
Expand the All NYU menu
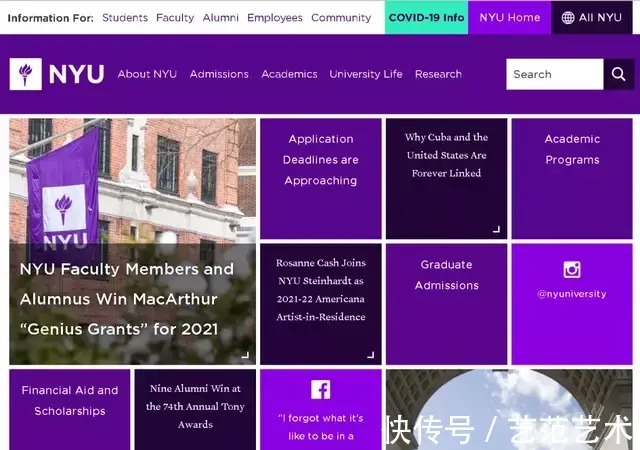(592, 18)
